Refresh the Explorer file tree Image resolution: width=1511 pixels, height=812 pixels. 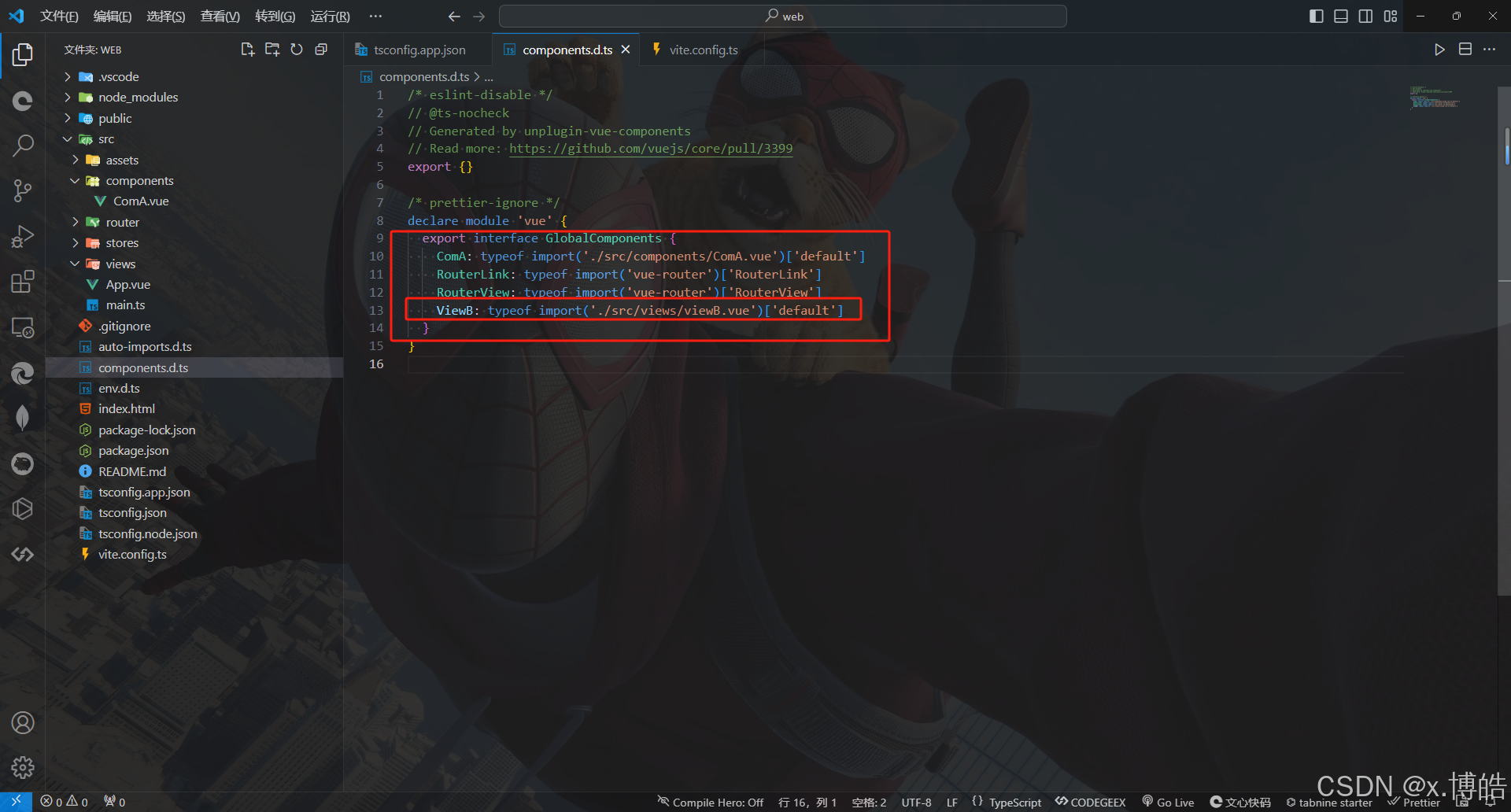[x=297, y=50]
